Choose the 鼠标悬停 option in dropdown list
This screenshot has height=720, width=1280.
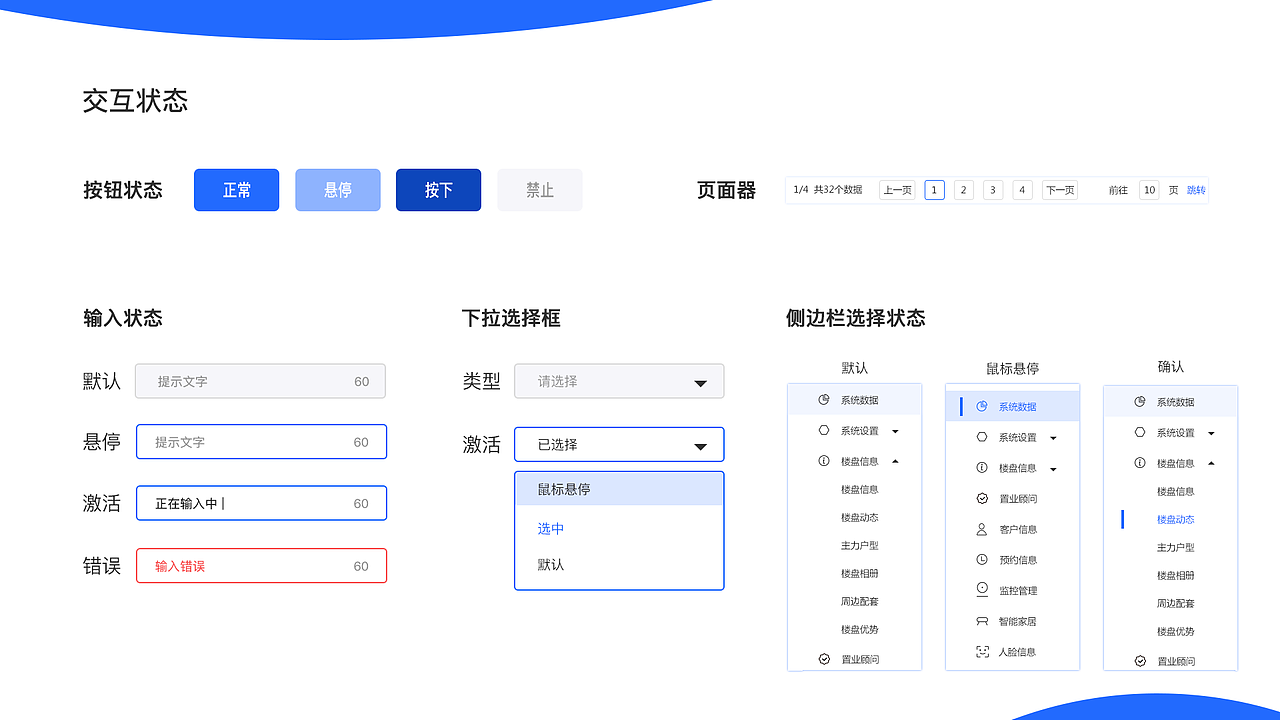[619, 489]
